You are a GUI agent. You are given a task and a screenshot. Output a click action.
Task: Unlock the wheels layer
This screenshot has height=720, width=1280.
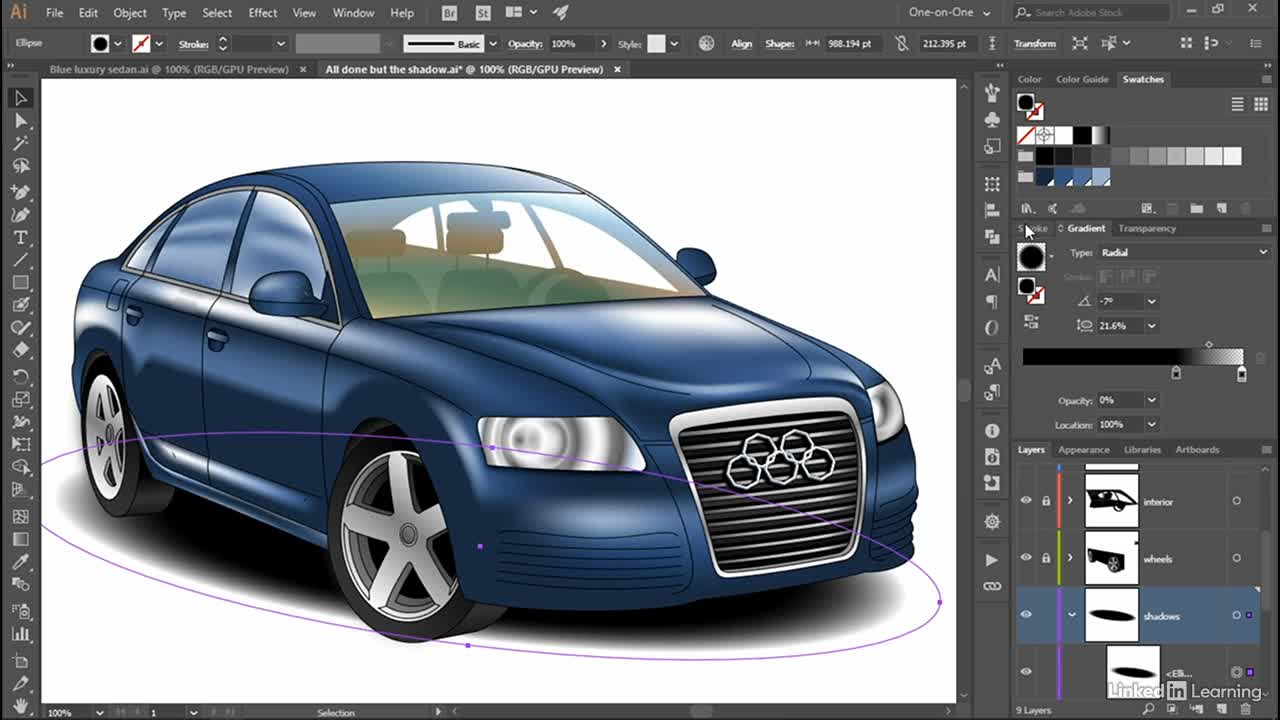(1046, 558)
